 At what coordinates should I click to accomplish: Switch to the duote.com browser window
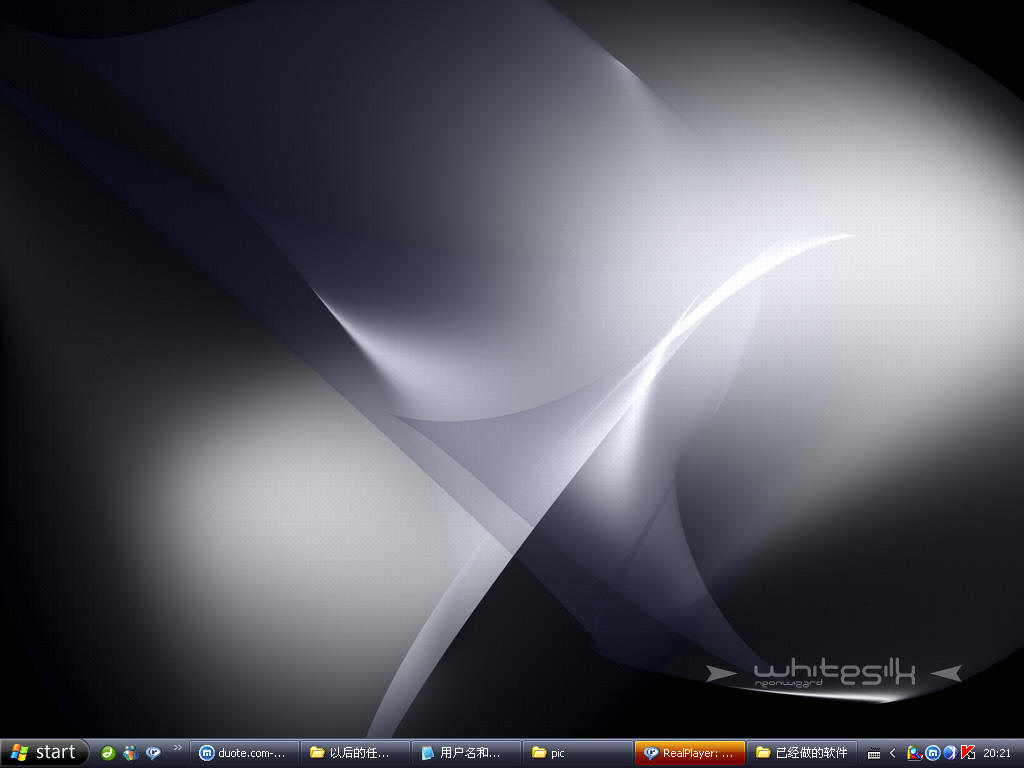245,753
